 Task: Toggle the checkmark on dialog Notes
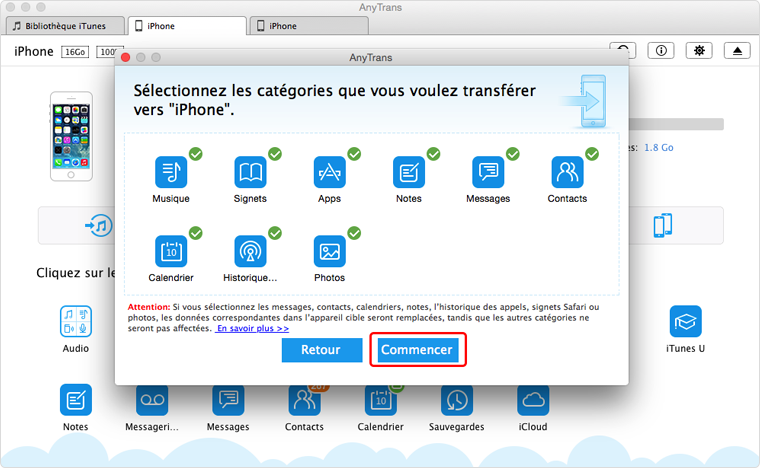pos(433,154)
